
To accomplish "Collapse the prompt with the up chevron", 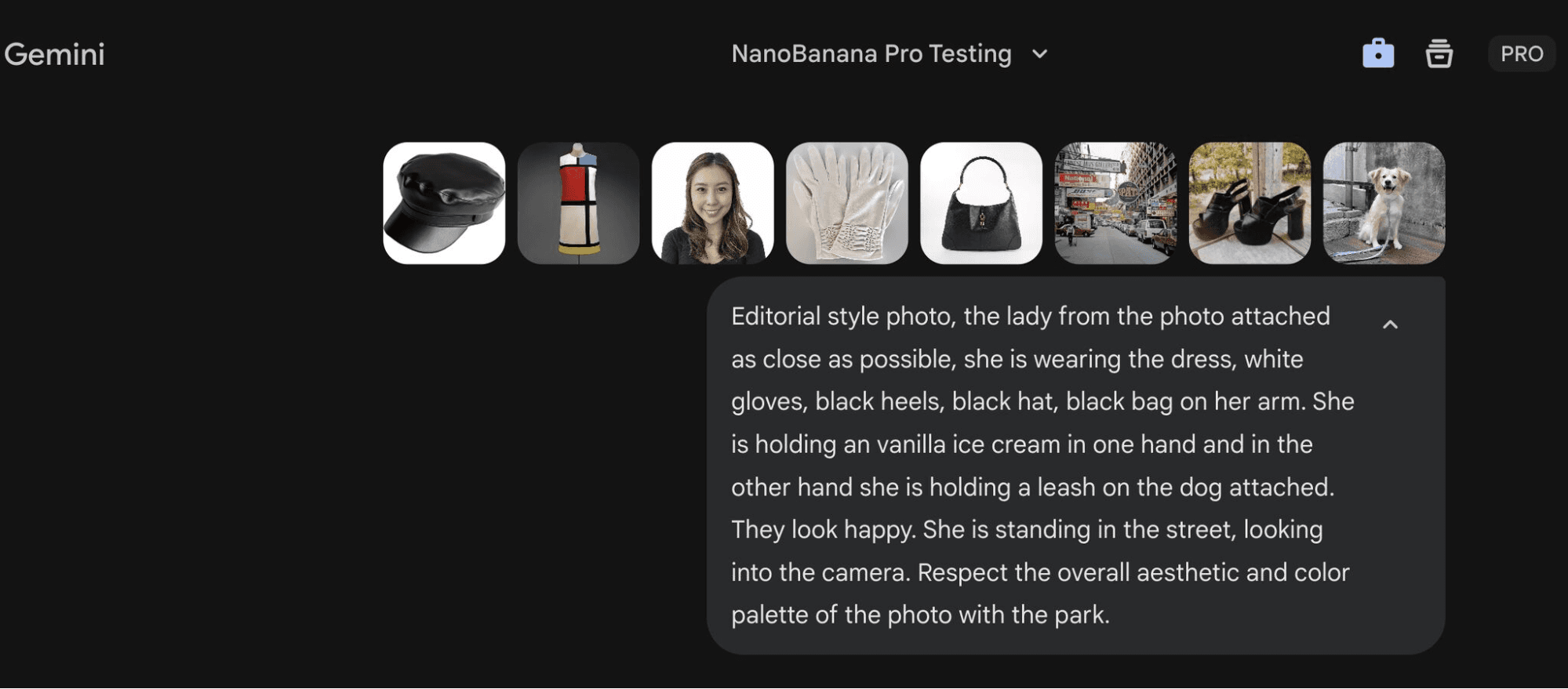I will tap(1390, 324).
